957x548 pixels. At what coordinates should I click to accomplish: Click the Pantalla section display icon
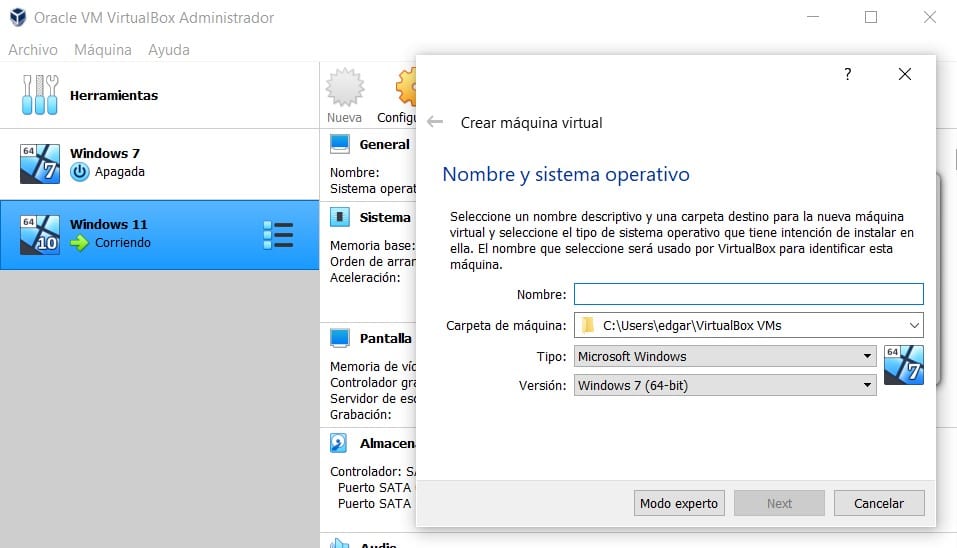click(340, 337)
